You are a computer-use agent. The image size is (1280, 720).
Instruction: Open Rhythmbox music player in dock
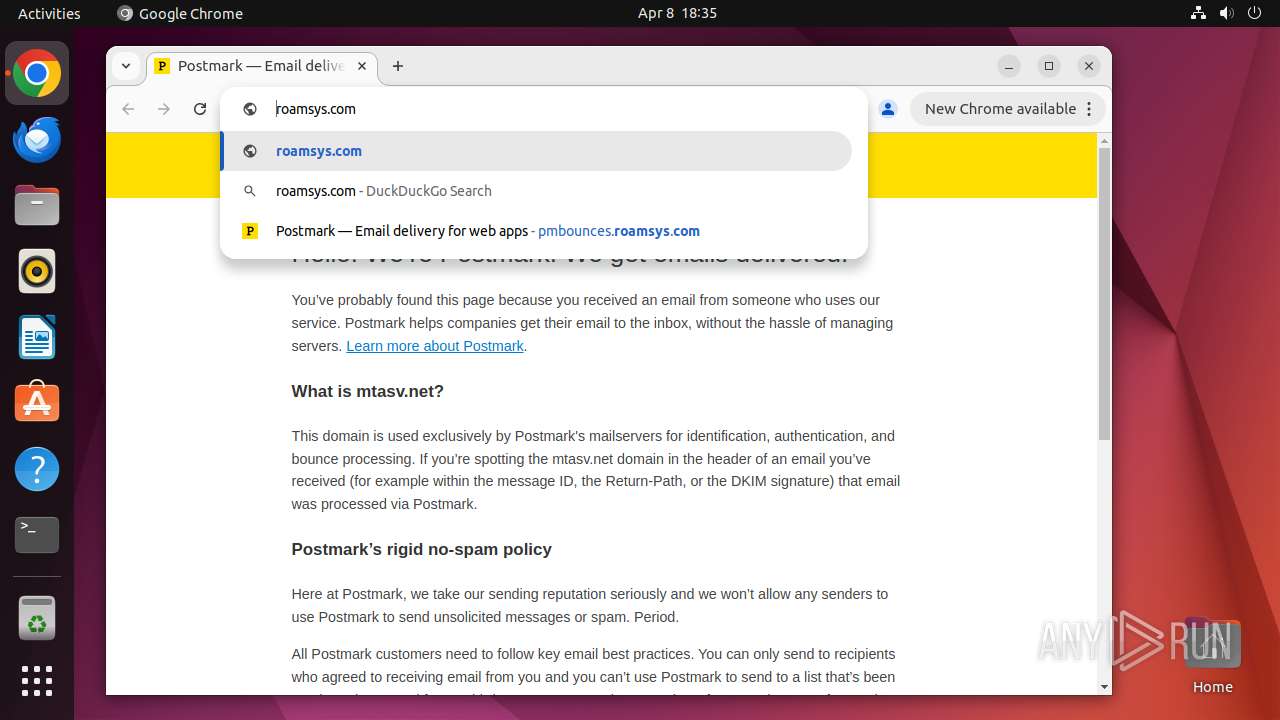[37, 271]
